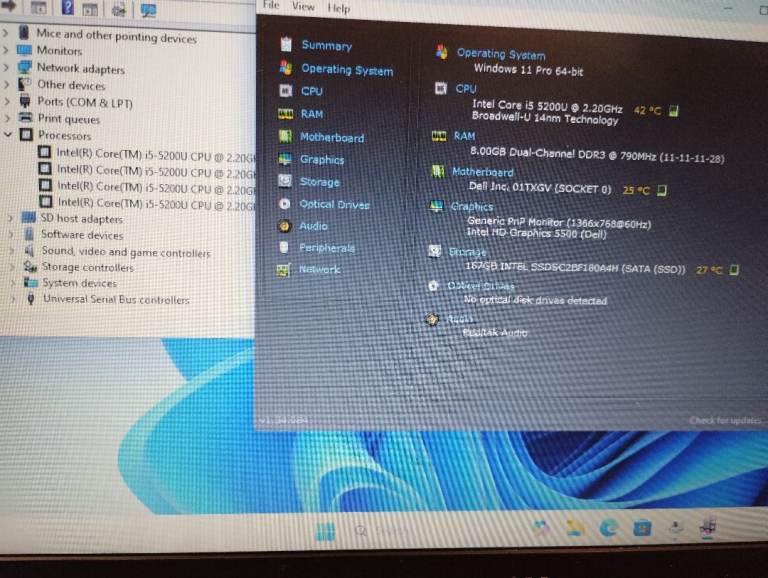
Task: Open the File menu in Speccy
Action: [271, 5]
